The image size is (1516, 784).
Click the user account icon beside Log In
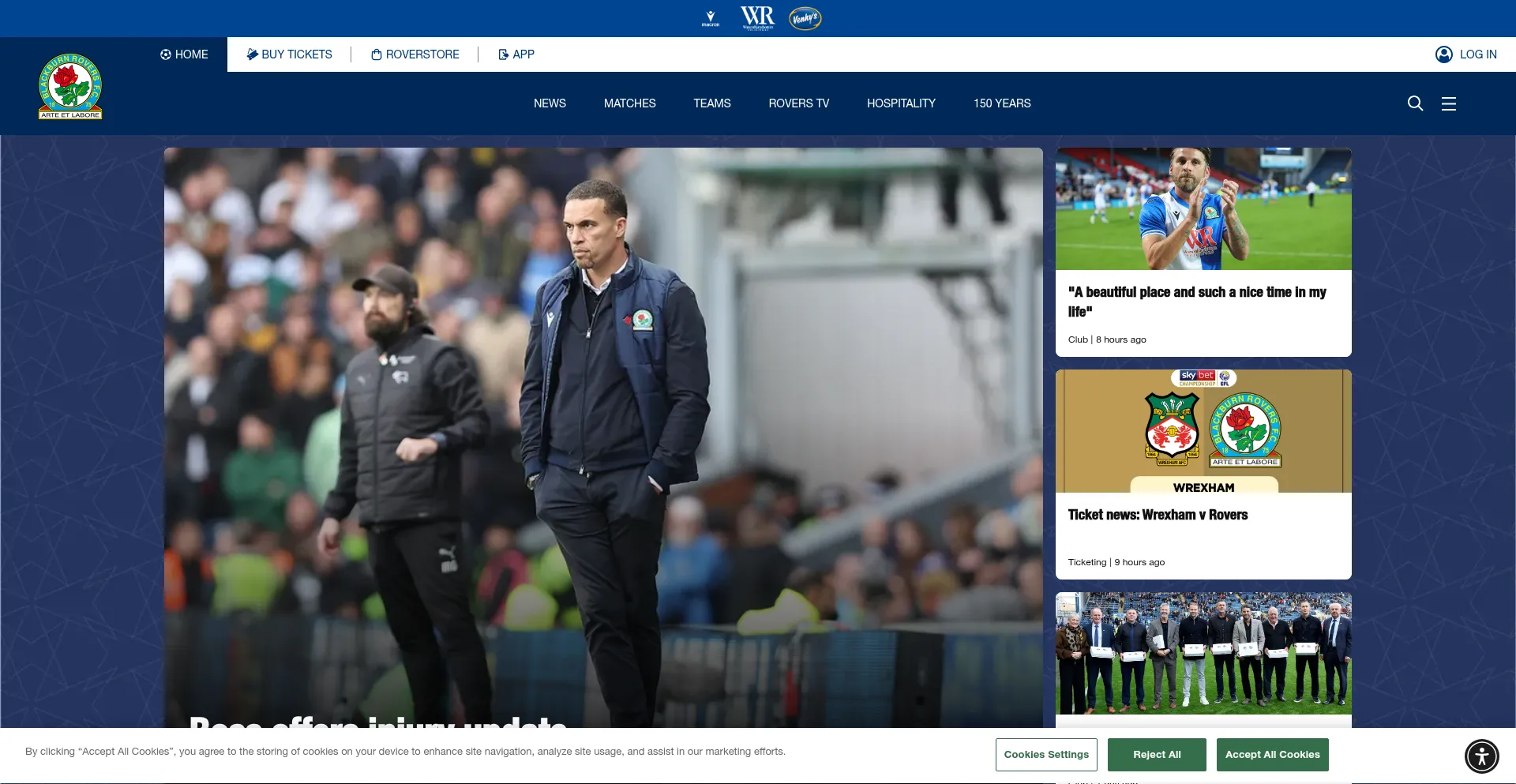(1443, 54)
